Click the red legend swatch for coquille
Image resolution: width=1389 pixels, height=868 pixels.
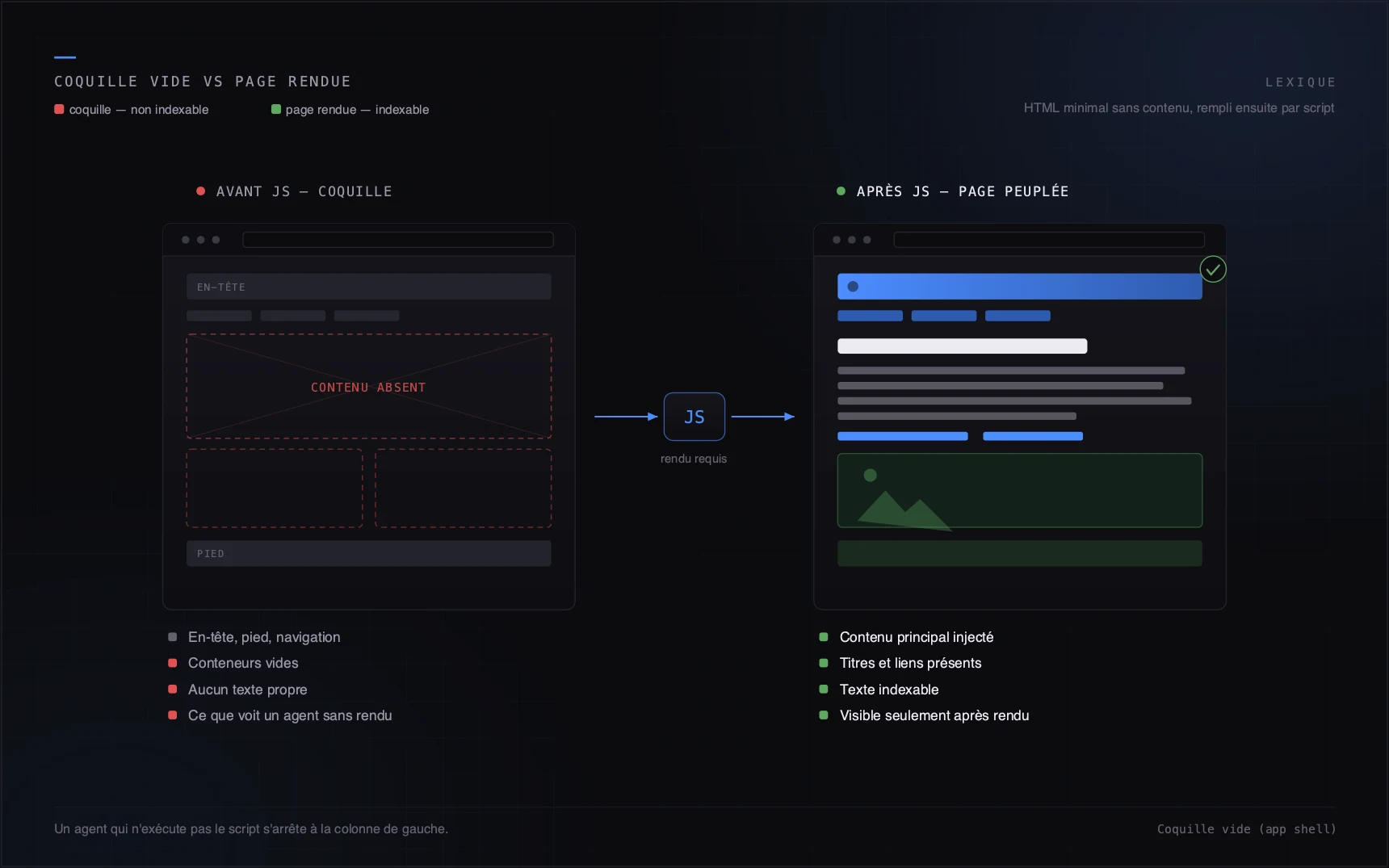click(59, 109)
